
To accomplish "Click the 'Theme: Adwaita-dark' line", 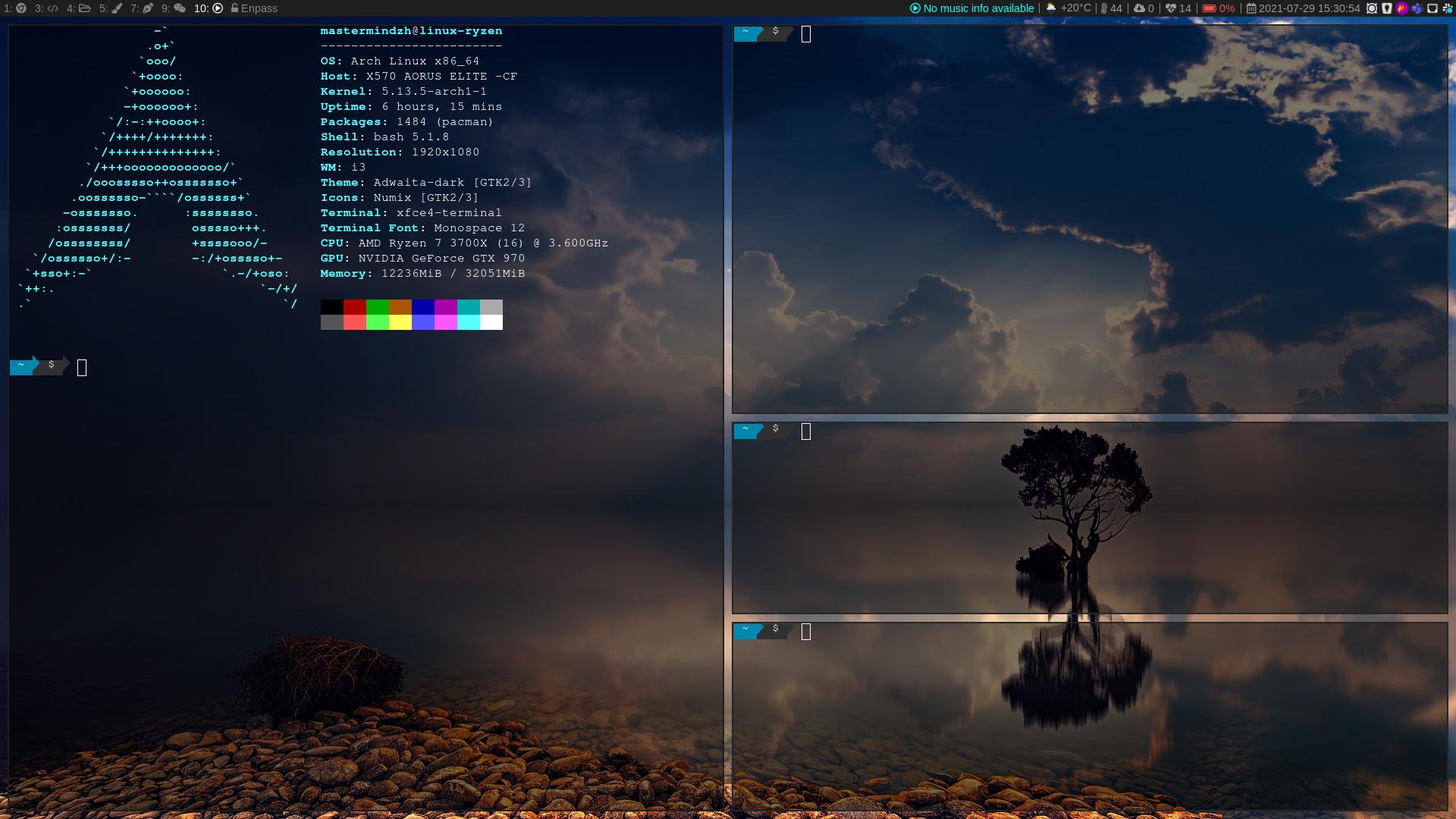I will click(426, 183).
